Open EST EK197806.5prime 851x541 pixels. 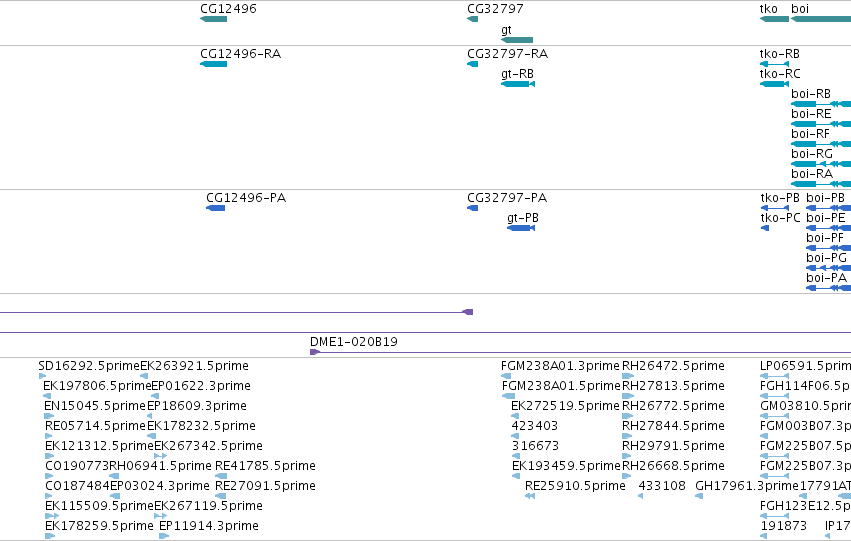point(97,386)
